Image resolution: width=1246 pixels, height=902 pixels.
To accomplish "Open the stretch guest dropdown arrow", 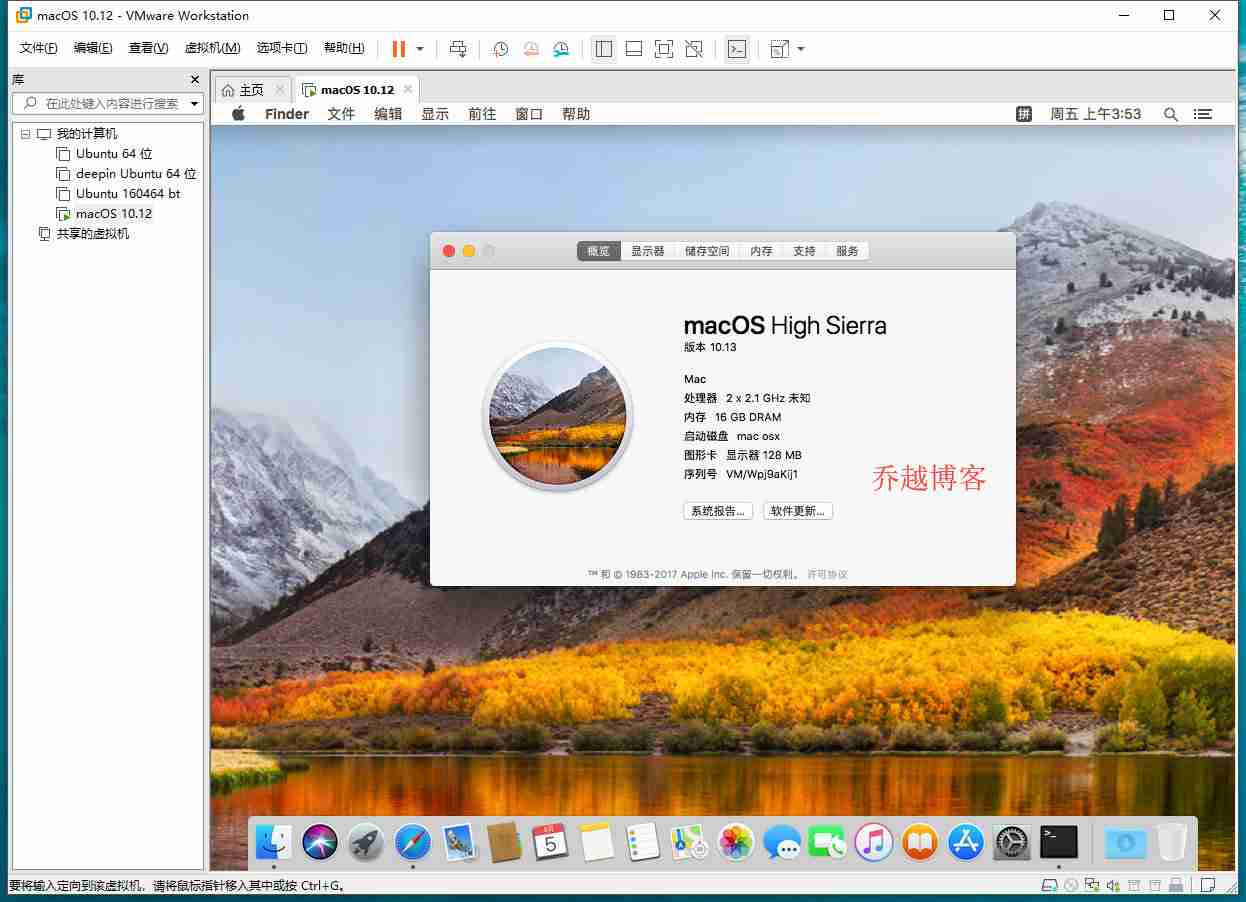I will (x=801, y=49).
